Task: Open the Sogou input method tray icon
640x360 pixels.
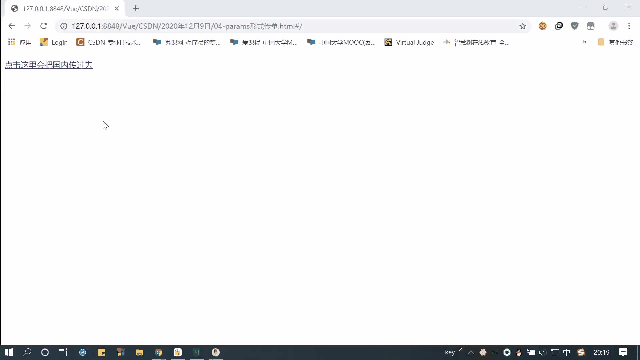Action: tap(581, 352)
